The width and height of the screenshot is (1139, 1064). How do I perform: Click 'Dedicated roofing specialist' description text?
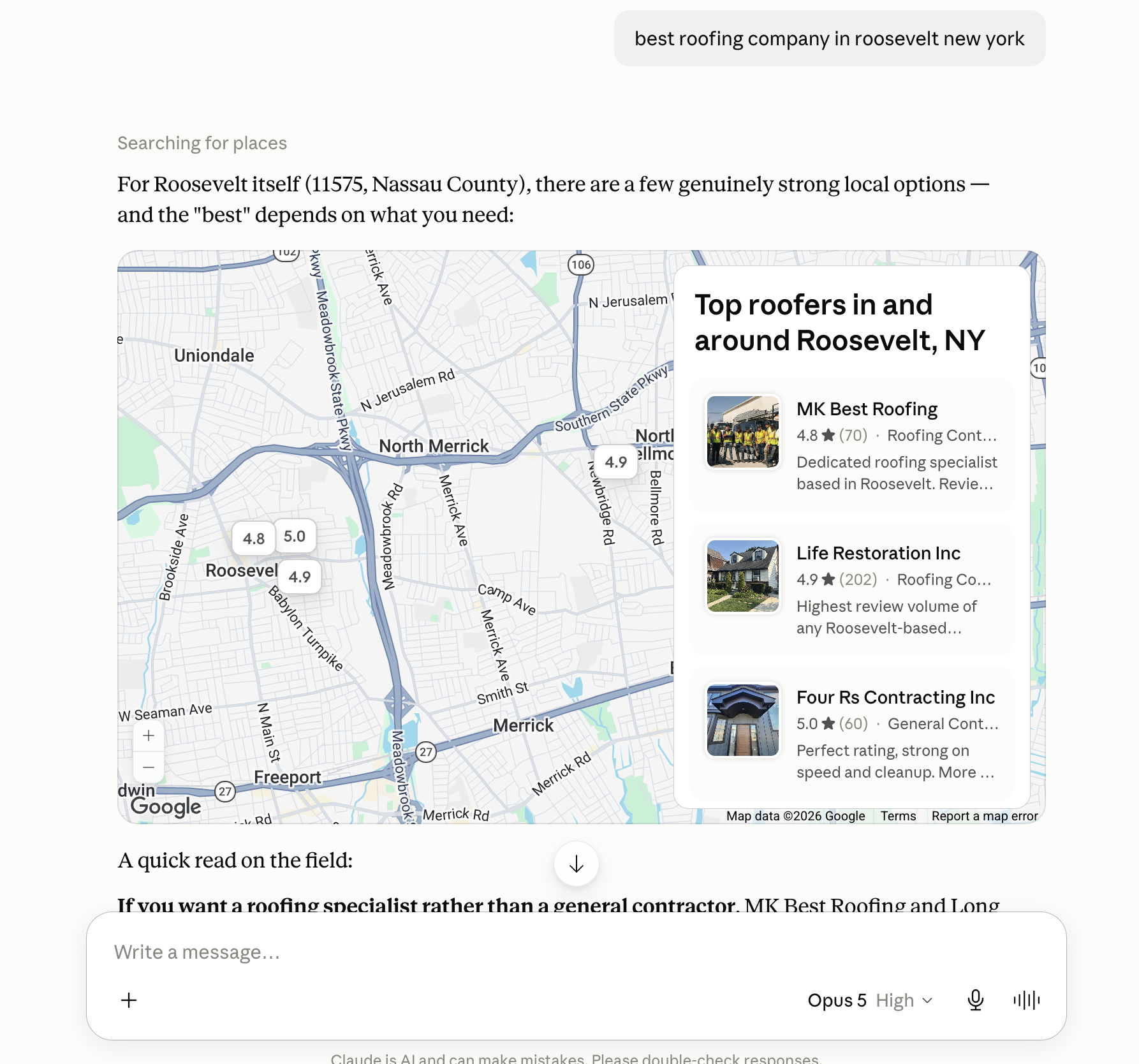click(x=897, y=462)
